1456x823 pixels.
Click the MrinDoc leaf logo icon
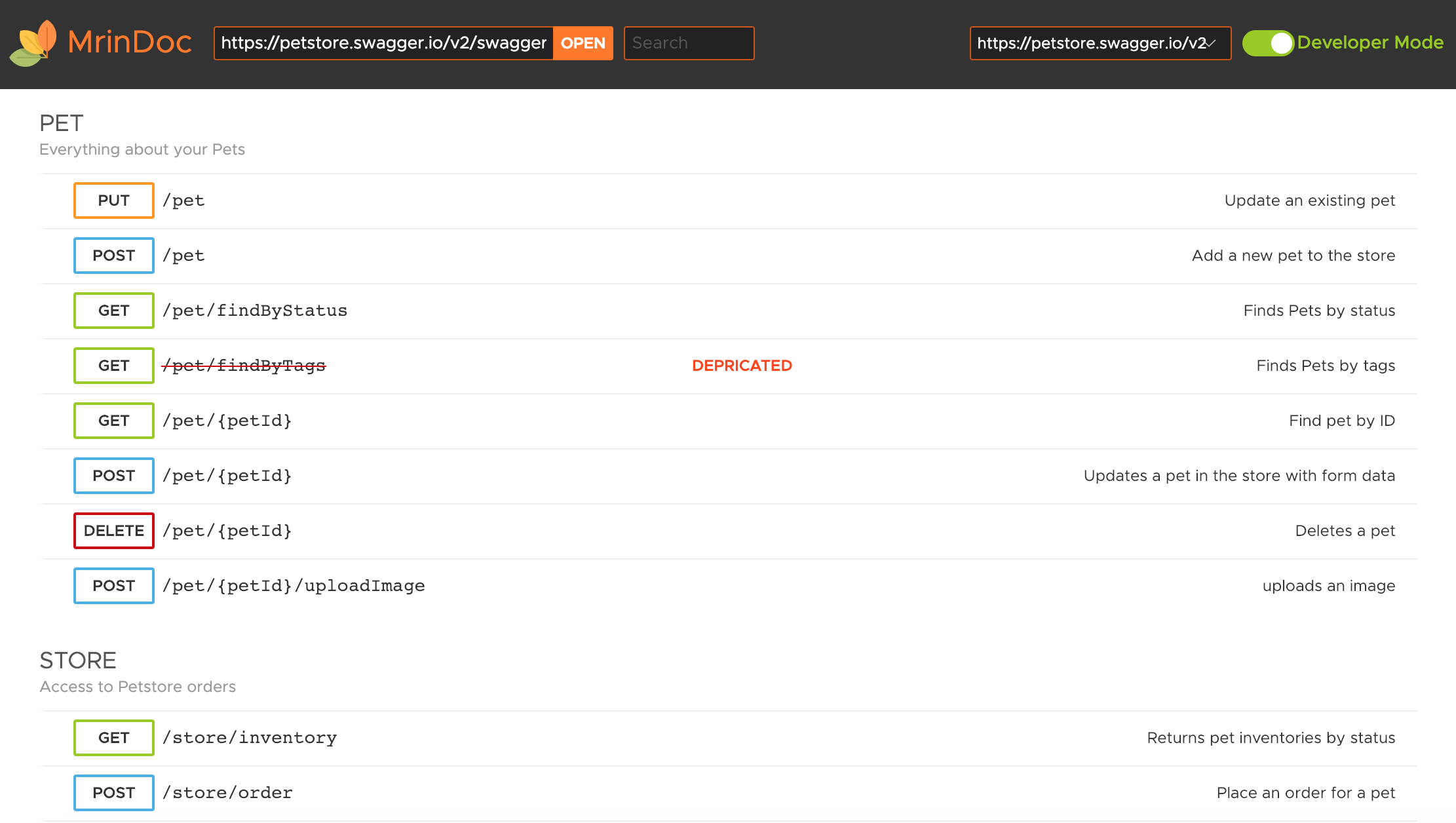pos(33,43)
